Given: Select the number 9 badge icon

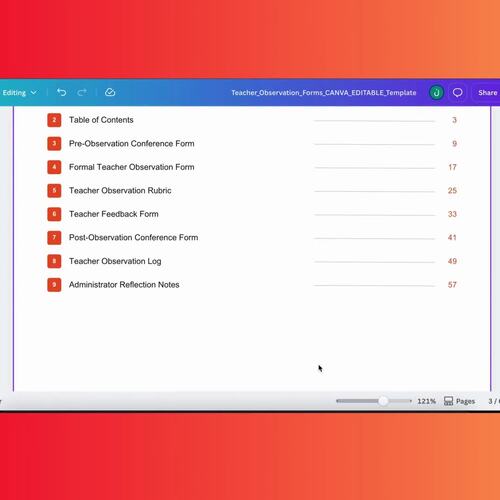Looking at the screenshot, I should point(54,285).
